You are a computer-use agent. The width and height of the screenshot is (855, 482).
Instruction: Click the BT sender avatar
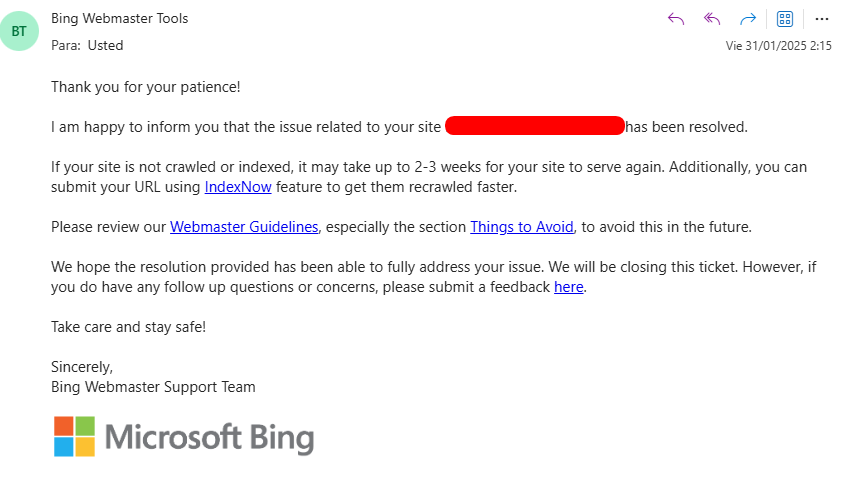pyautogui.click(x=20, y=31)
